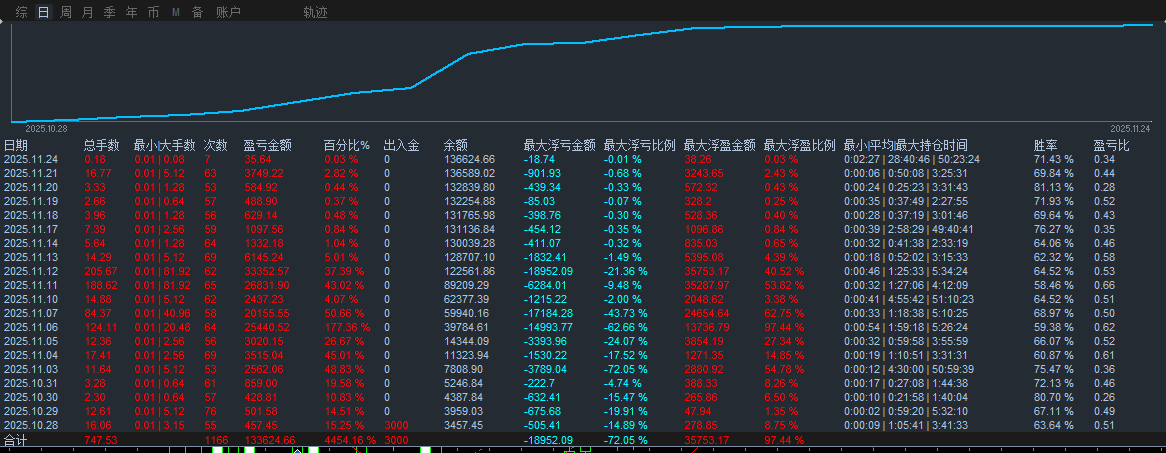This screenshot has width=1166, height=453.
Task: Click the 205.67 total lots value
Action: click(x=101, y=272)
